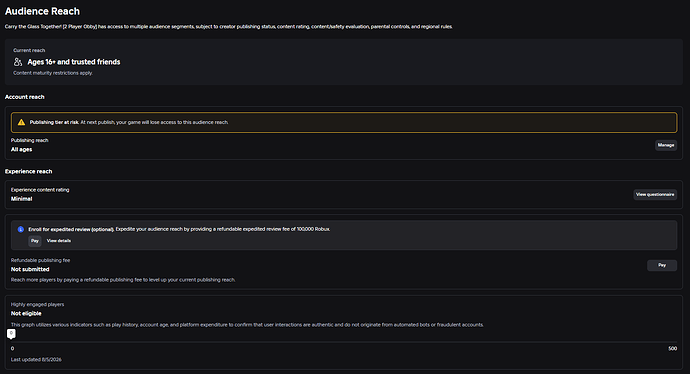This screenshot has width=690, height=374.
Task: Click the 'Enroll for expedited review' text
Action: click(71, 229)
